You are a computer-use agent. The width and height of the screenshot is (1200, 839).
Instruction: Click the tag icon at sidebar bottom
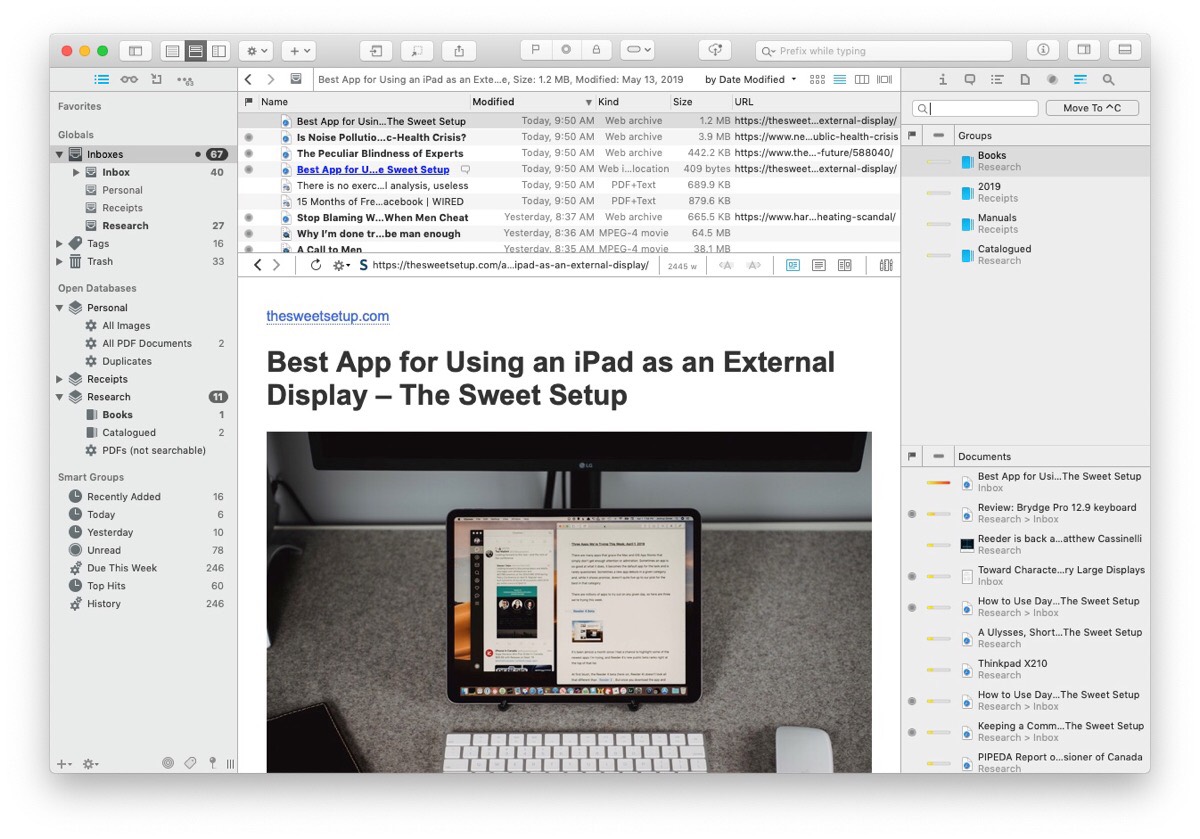[x=190, y=763]
